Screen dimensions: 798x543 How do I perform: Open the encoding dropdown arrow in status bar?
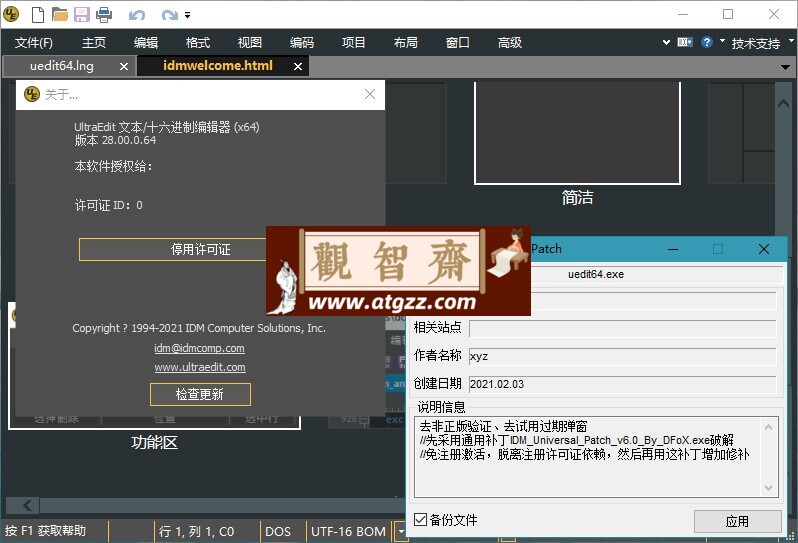click(x=401, y=532)
